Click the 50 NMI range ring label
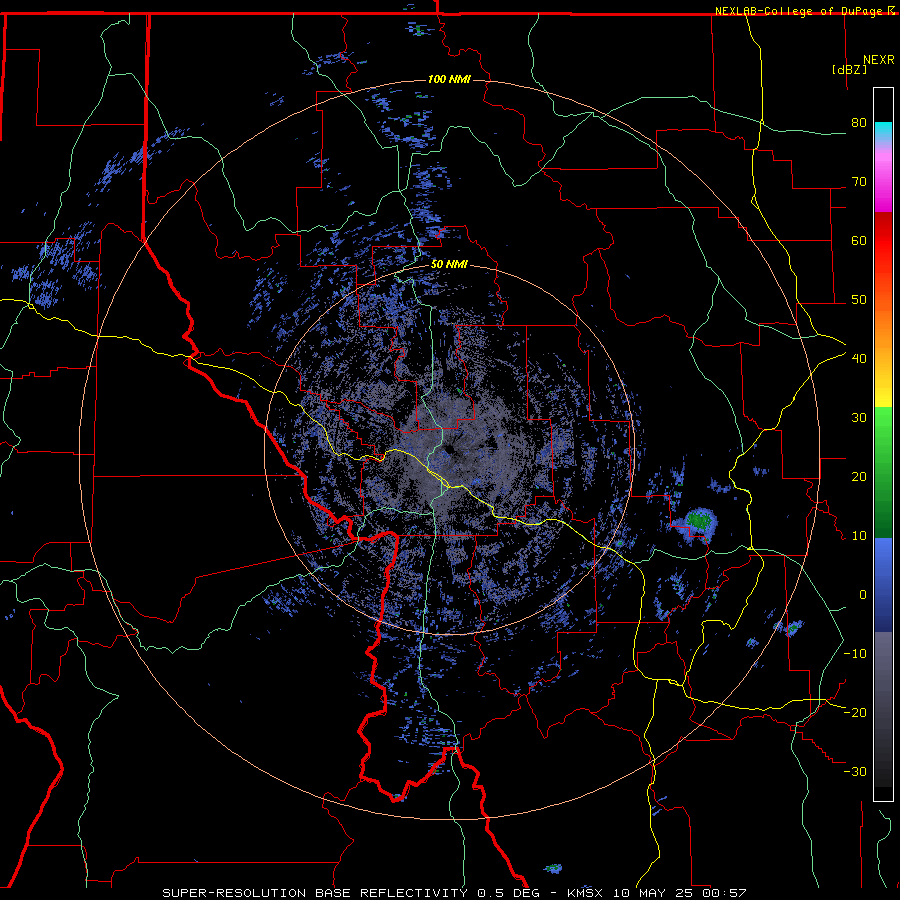This screenshot has height=900, width=900. click(x=449, y=265)
